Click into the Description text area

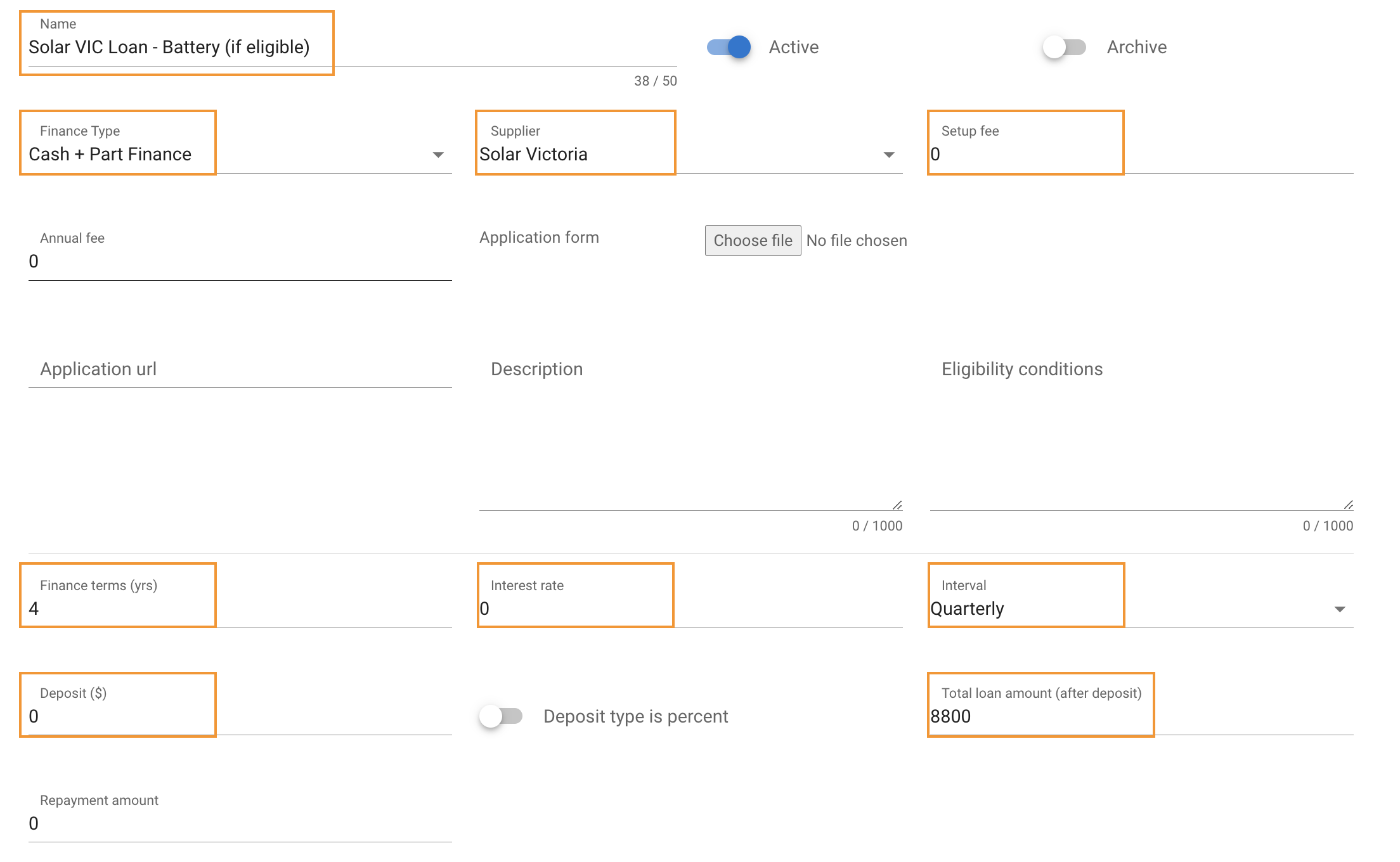(690, 434)
